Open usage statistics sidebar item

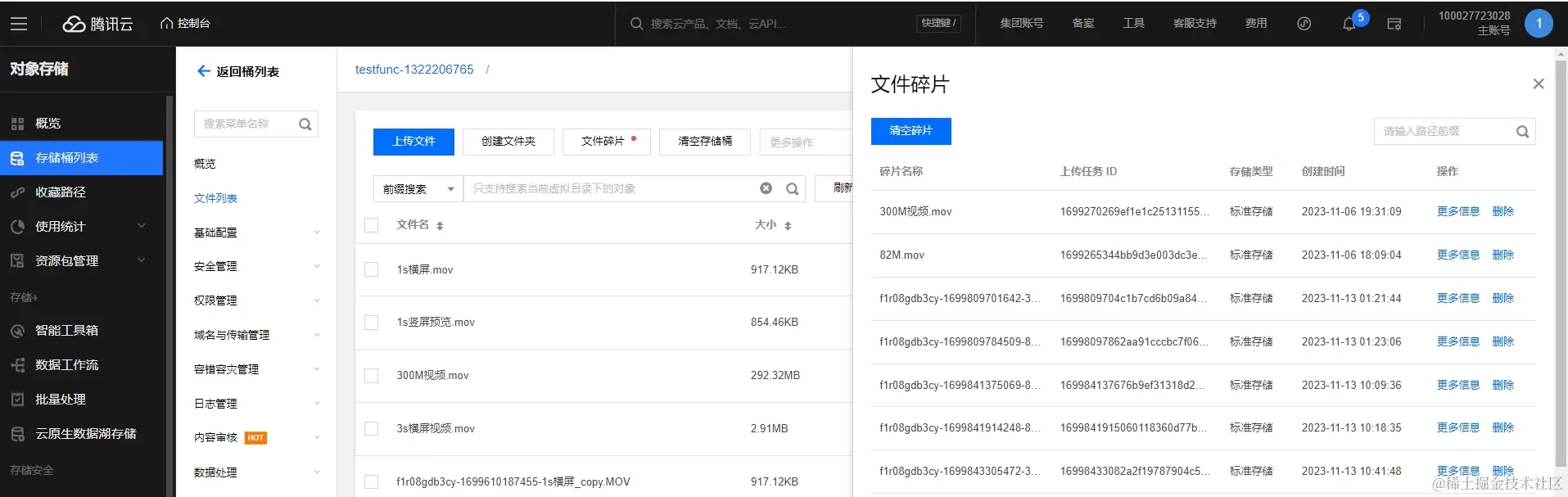(82, 227)
